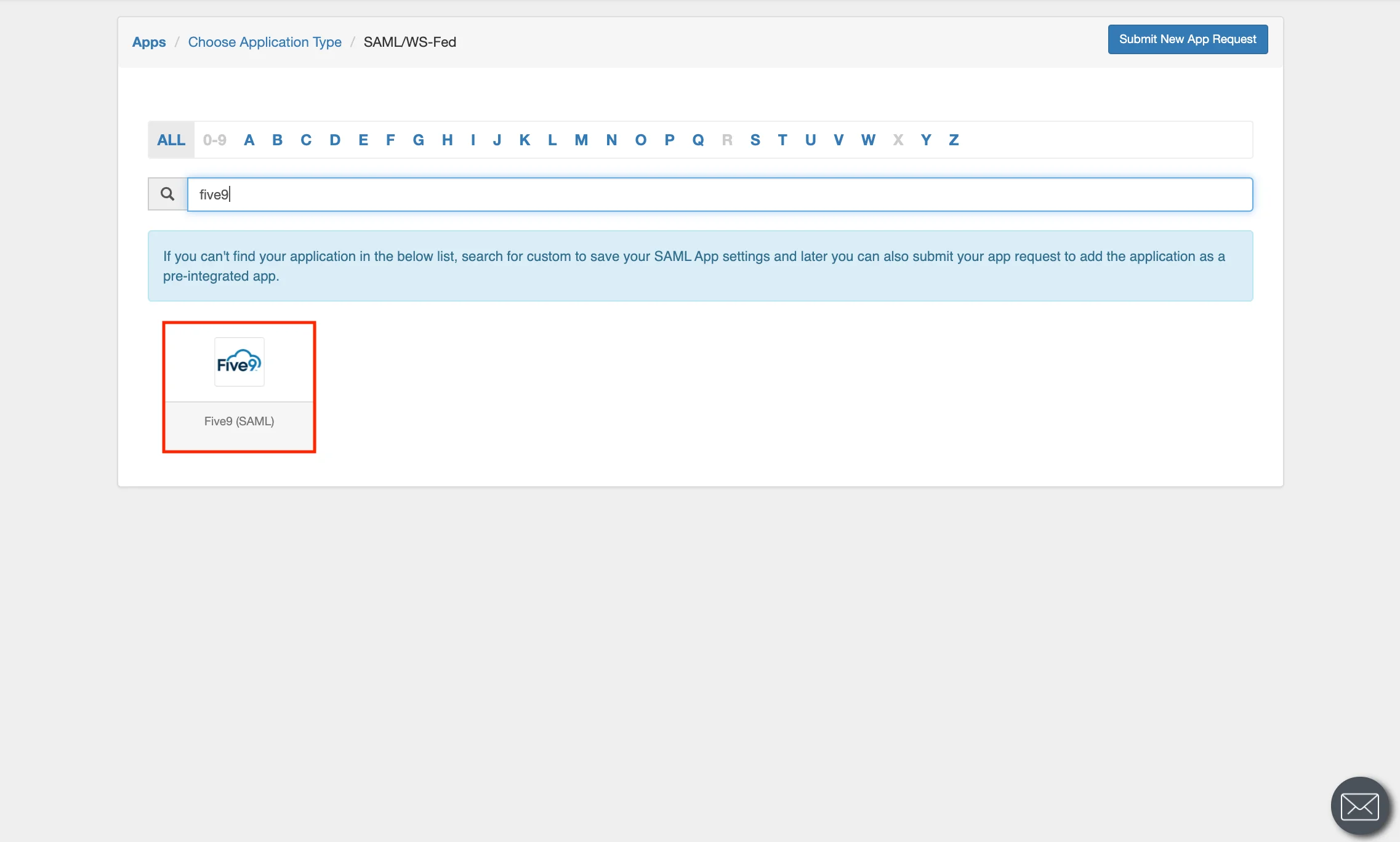The image size is (1400, 842).
Task: Click the Submit New App Request button
Action: click(1188, 39)
